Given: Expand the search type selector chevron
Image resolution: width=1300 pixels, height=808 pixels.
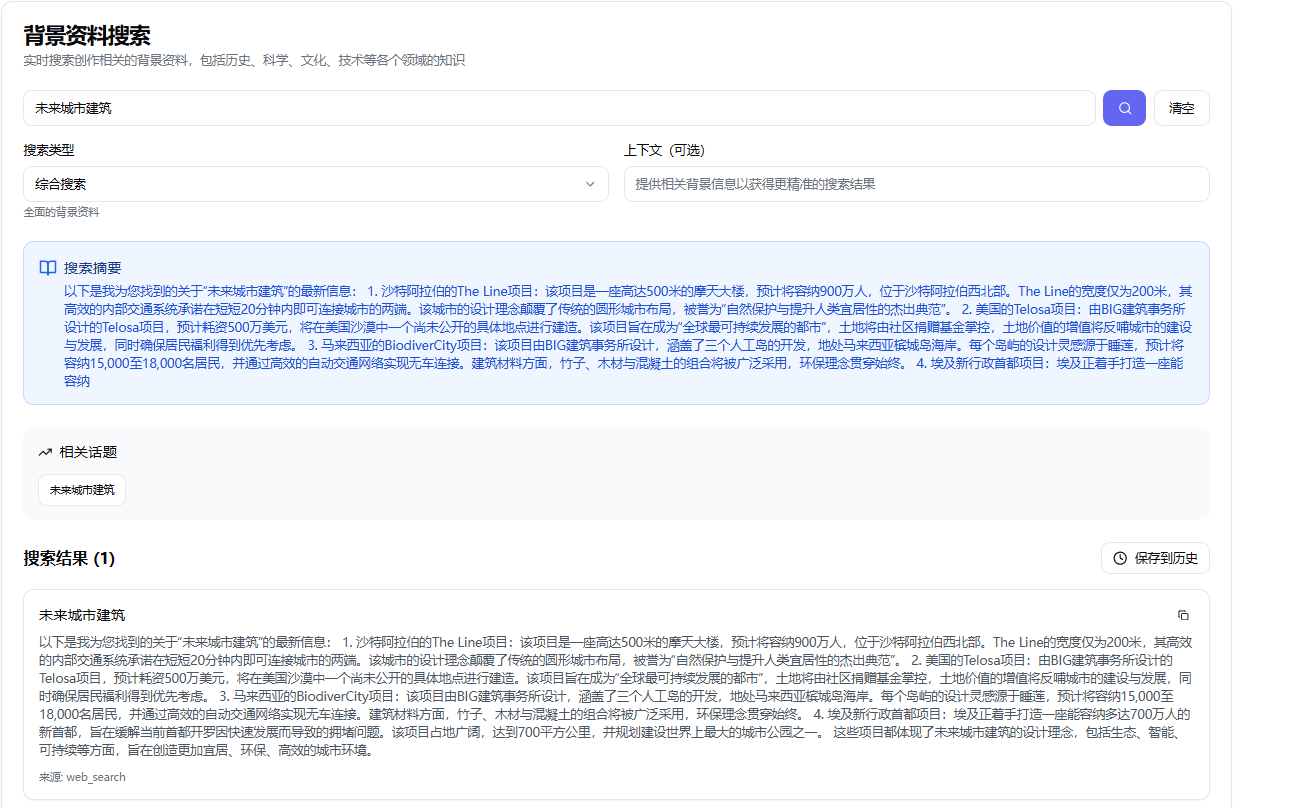Looking at the screenshot, I should click(591, 184).
